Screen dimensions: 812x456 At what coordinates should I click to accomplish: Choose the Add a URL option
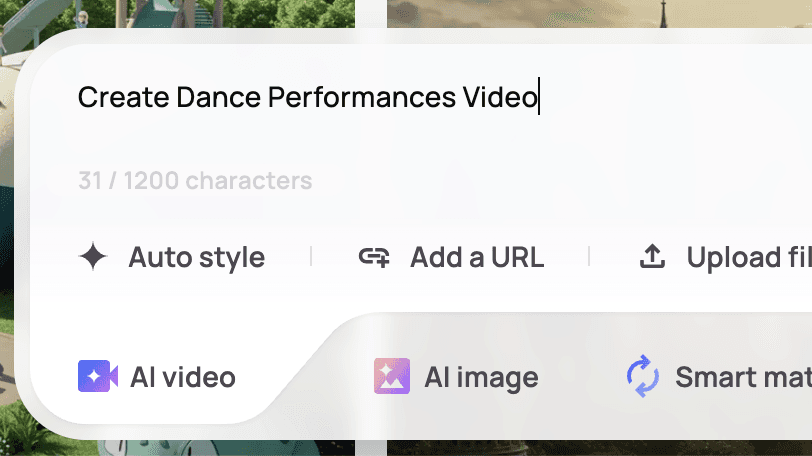pyautogui.click(x=452, y=257)
